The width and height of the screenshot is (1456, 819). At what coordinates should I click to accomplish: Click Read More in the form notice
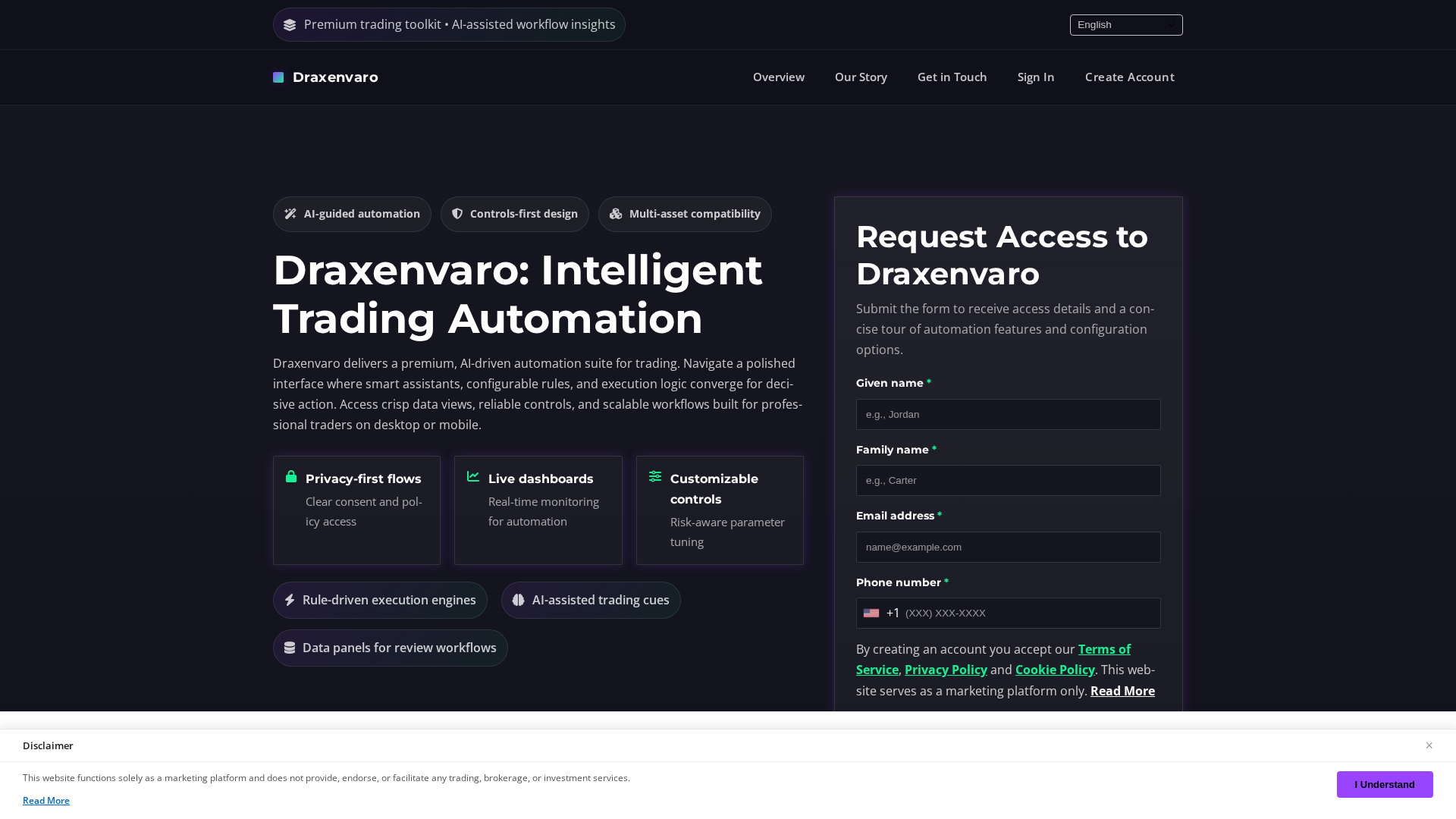pos(1122,691)
